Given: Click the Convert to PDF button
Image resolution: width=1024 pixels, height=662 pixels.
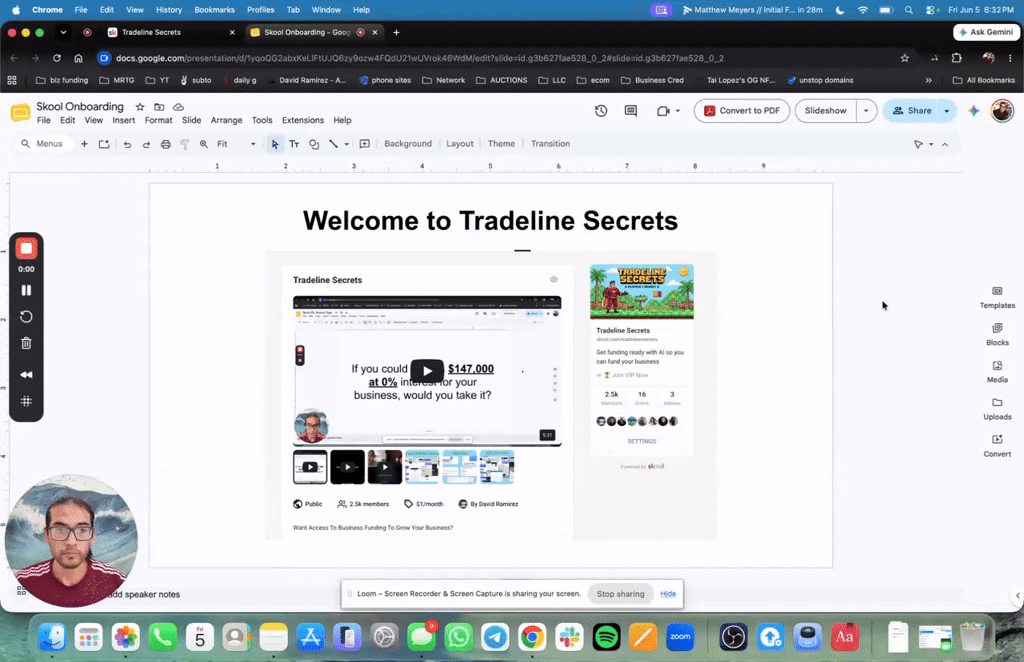Looking at the screenshot, I should pyautogui.click(x=742, y=111).
